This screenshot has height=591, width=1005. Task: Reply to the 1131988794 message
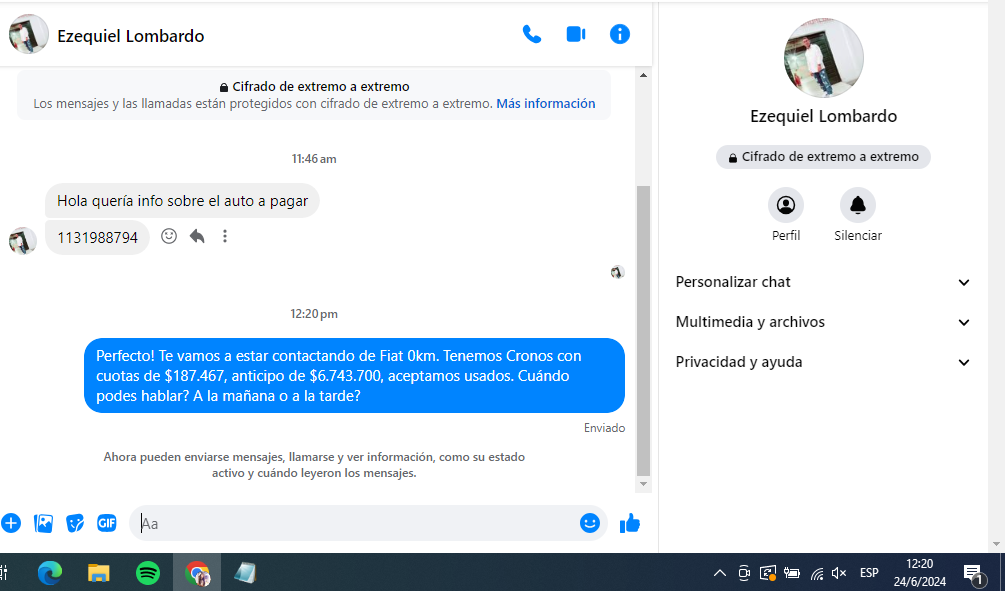click(197, 237)
